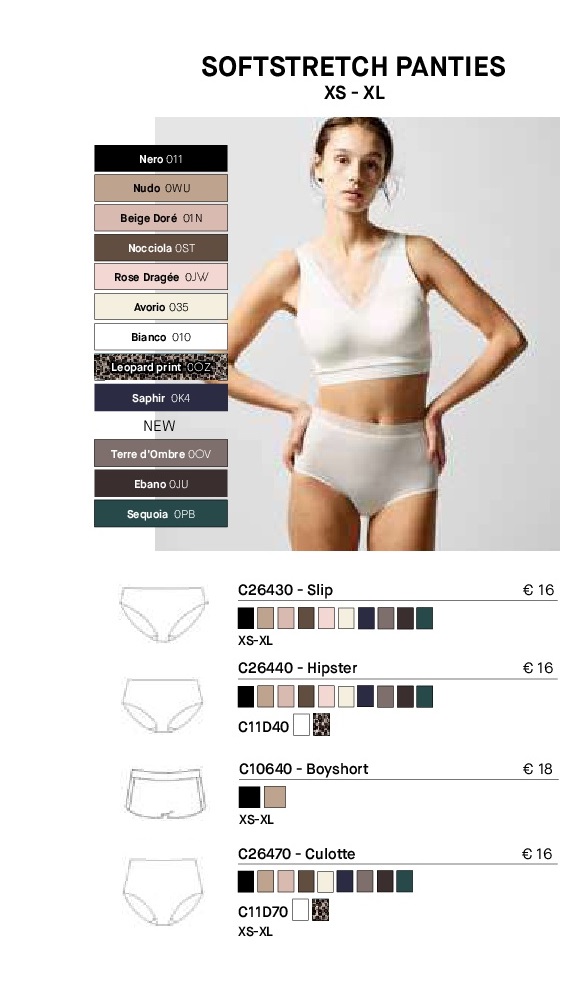Image resolution: width=584 pixels, height=981 pixels.
Task: Click the Culotte line drawing
Action: point(163,892)
